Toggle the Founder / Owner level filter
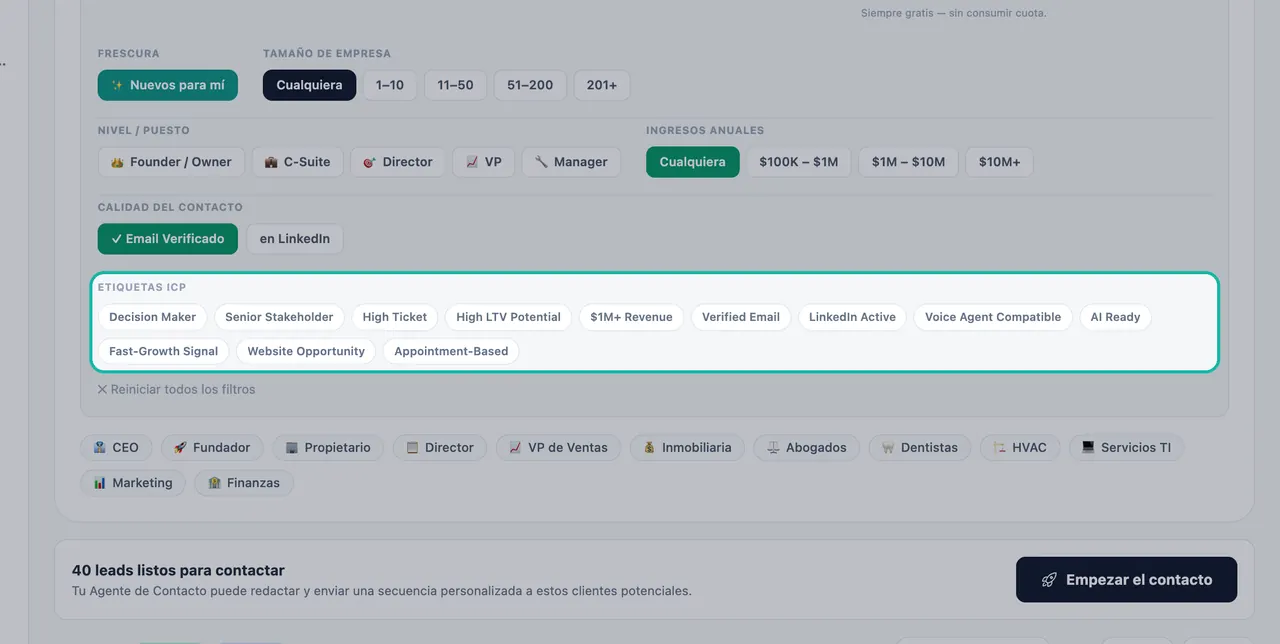The height and width of the screenshot is (644, 1280). [x=171, y=162]
